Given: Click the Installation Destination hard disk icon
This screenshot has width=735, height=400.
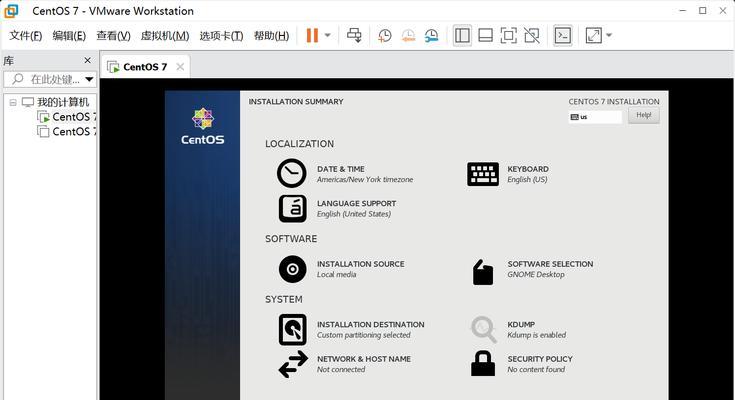Looking at the screenshot, I should click(292, 330).
